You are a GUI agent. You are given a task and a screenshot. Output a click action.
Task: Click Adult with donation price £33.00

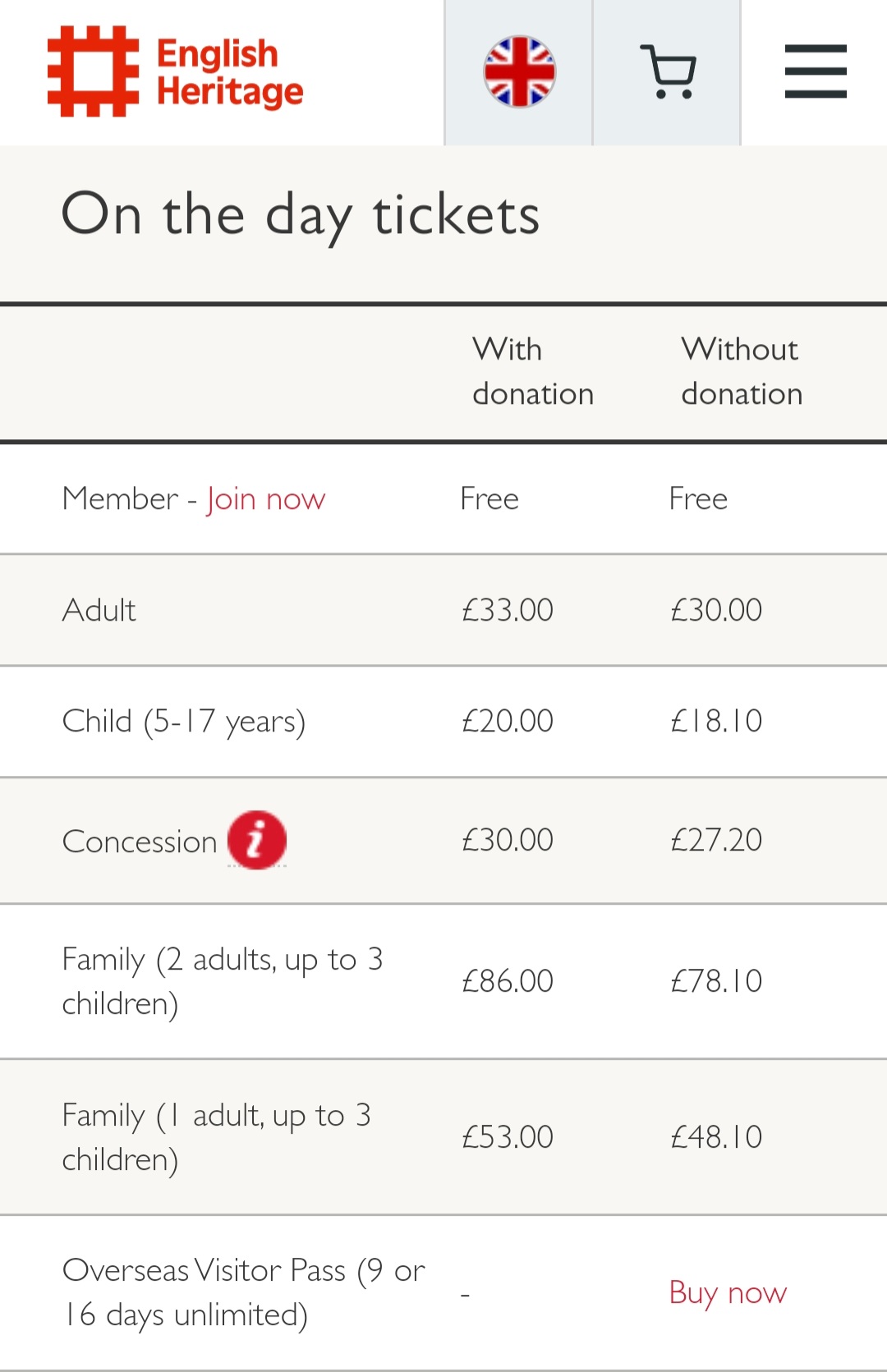[508, 610]
